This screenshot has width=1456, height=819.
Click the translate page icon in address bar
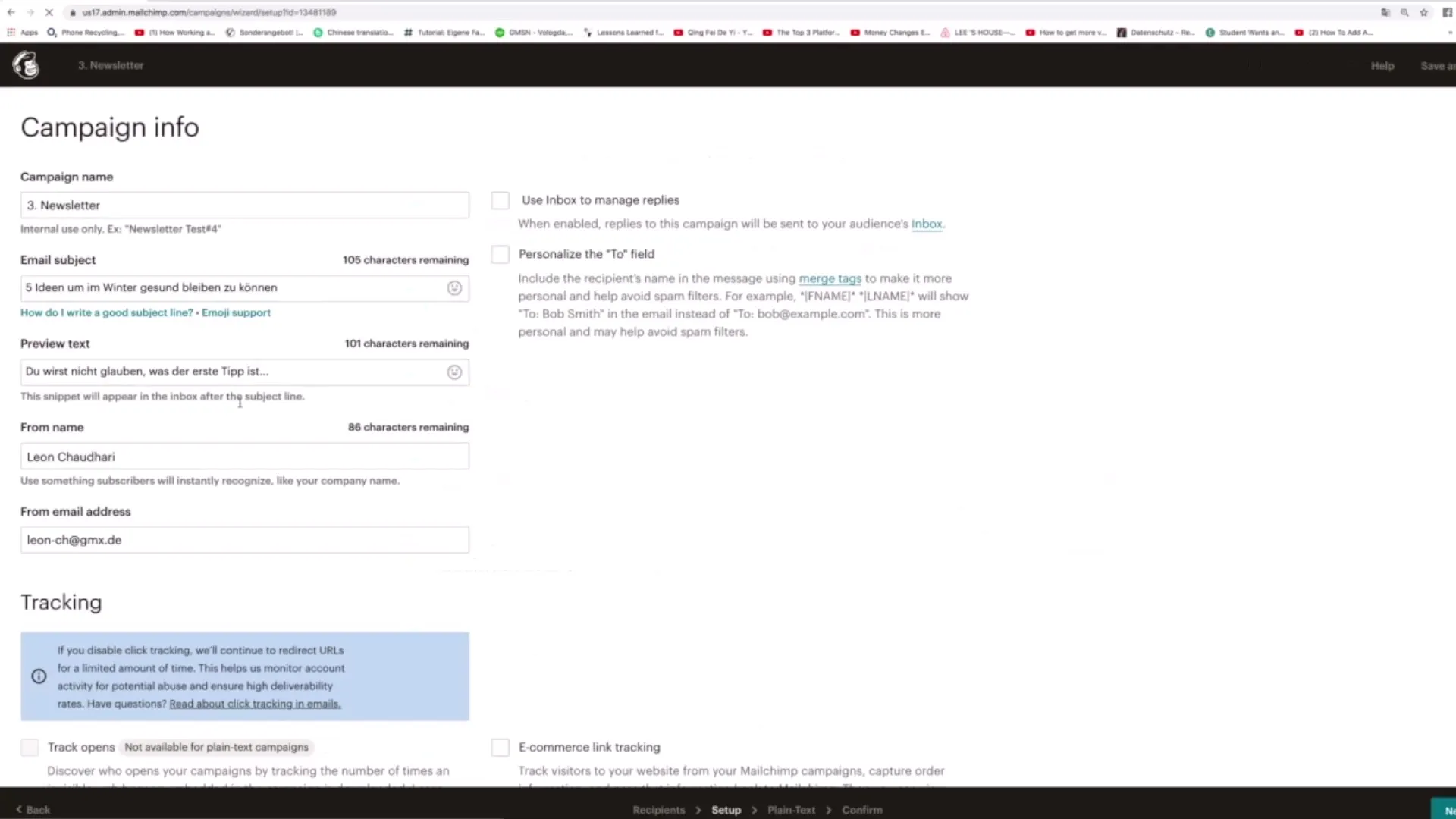point(1385,12)
